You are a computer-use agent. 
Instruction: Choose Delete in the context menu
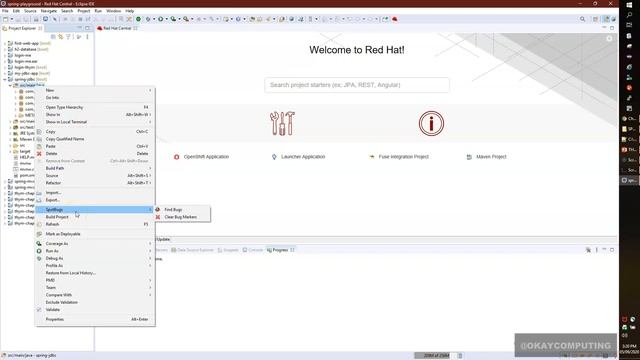(x=95, y=153)
